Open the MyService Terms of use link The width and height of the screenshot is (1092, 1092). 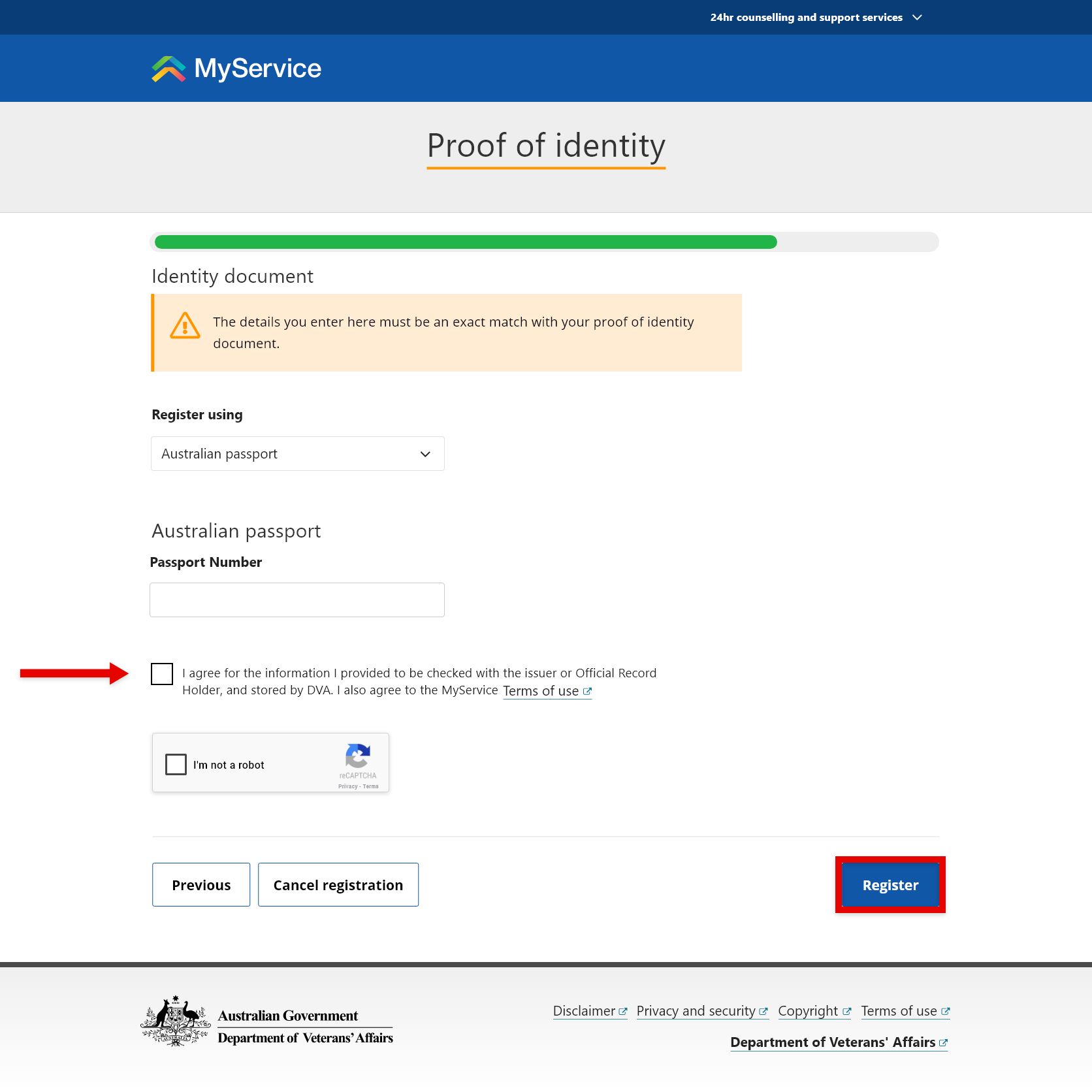[x=540, y=690]
